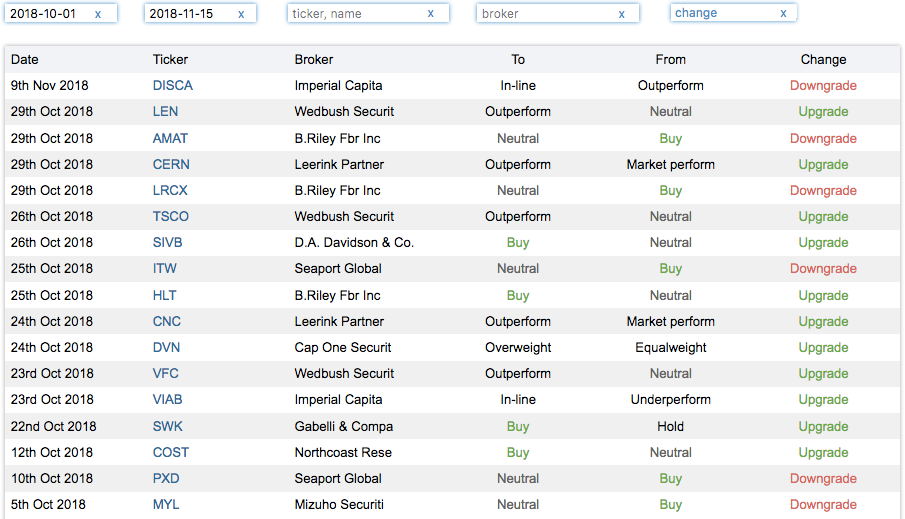905x519 pixels.
Task: Clear the 2018-10-01 start date filter
Action: tap(98, 14)
